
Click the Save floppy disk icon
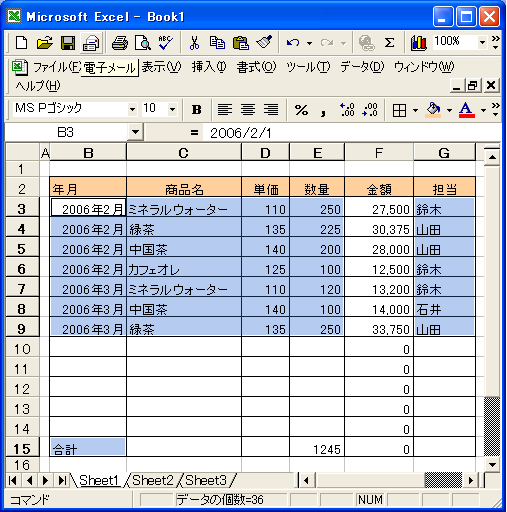tap(68, 43)
